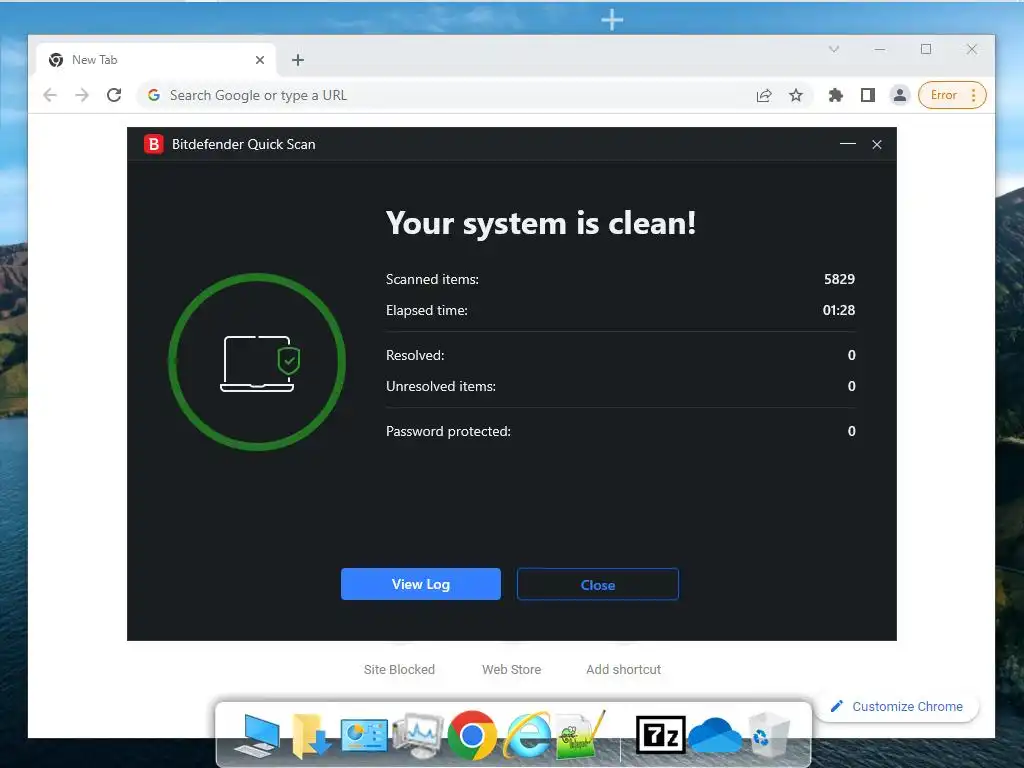Minimize the Bitdefender Quick Scan dialog

tap(848, 144)
